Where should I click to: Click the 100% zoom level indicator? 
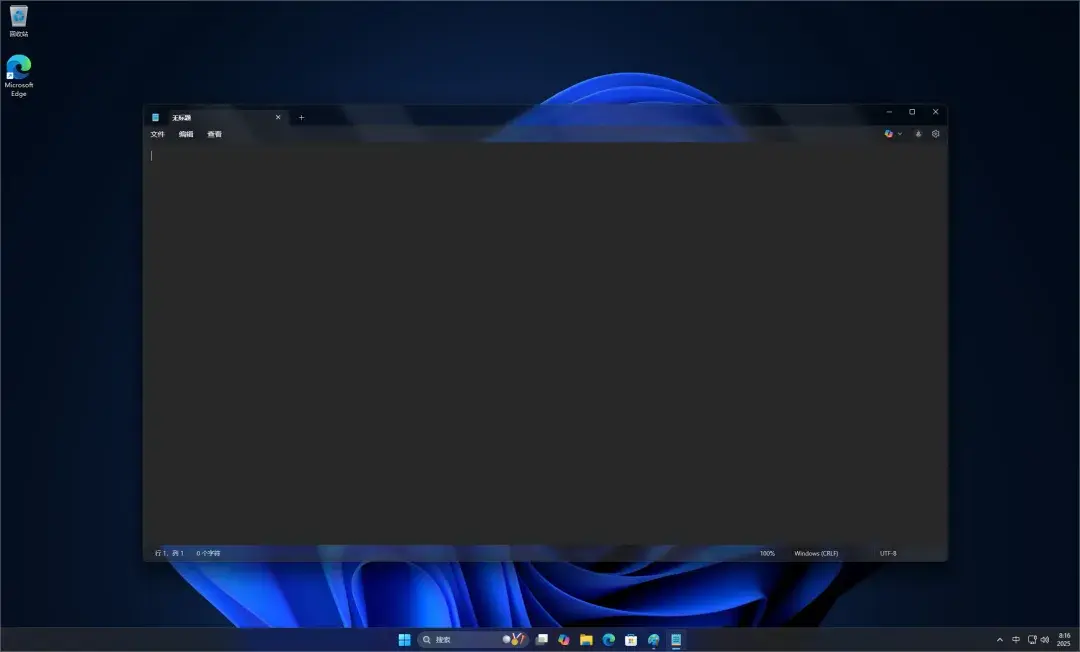pos(766,552)
